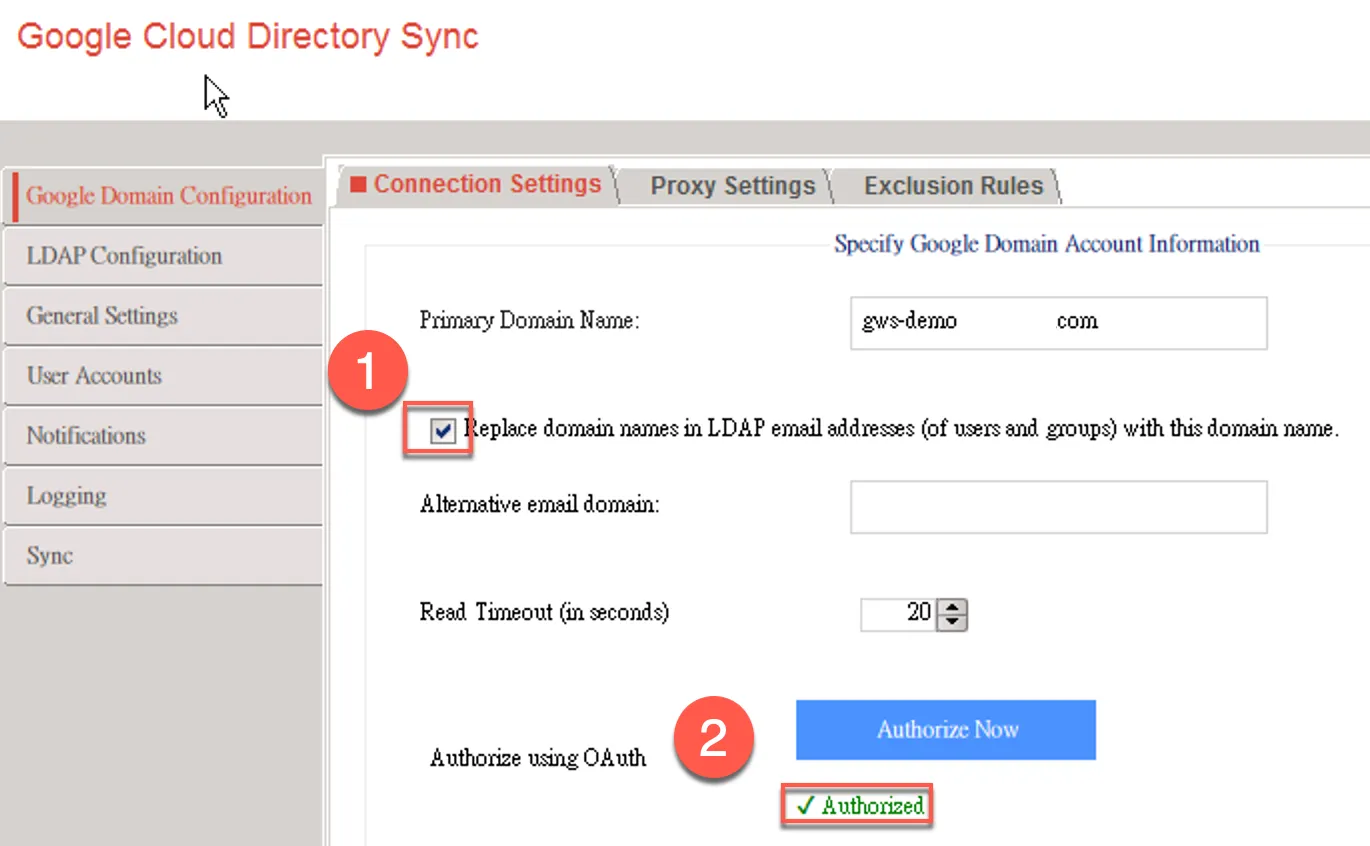Click the Alternative email domain field
The image size is (1370, 846).
1059,506
